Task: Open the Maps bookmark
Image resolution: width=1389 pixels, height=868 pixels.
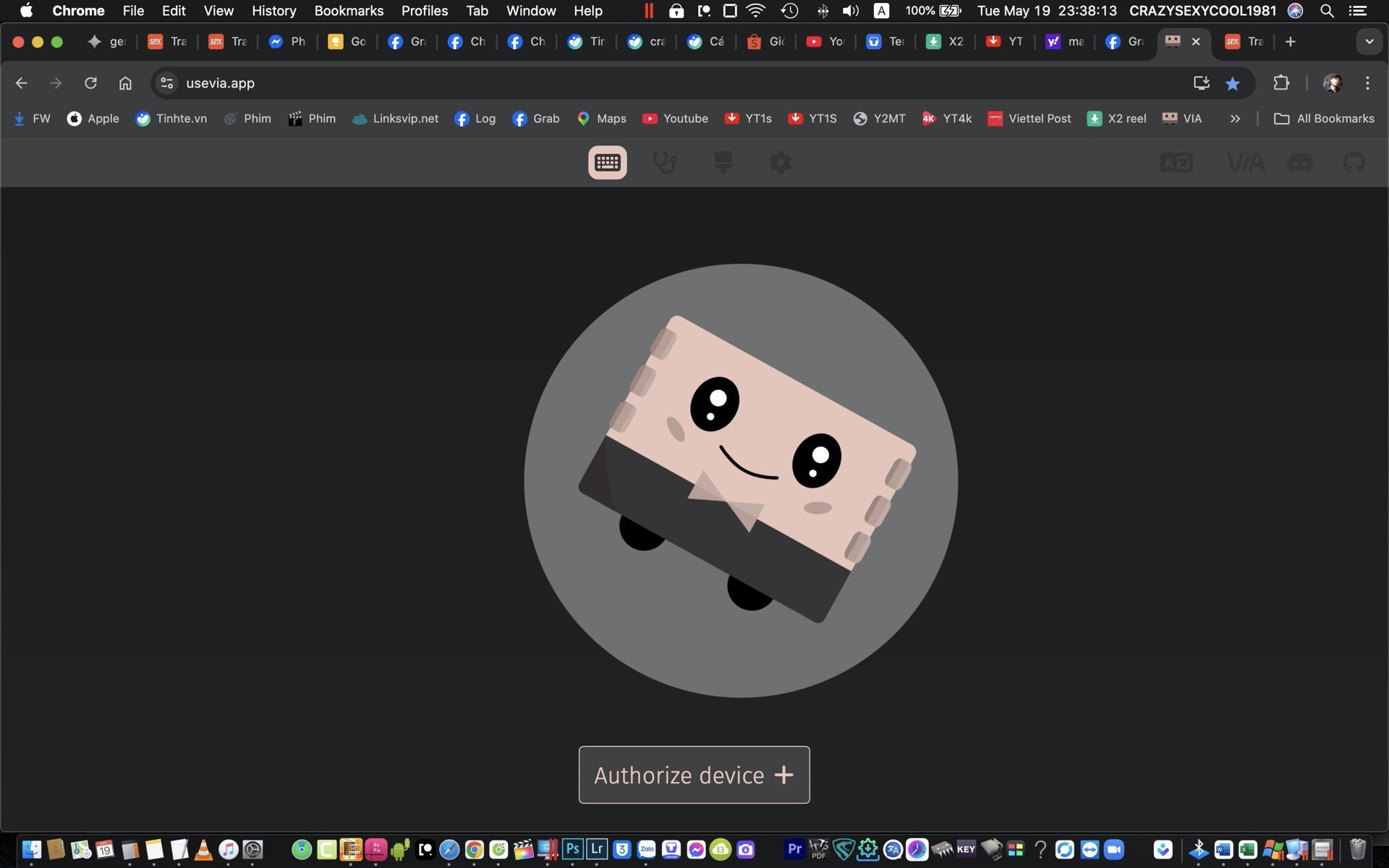Action: pos(601,119)
